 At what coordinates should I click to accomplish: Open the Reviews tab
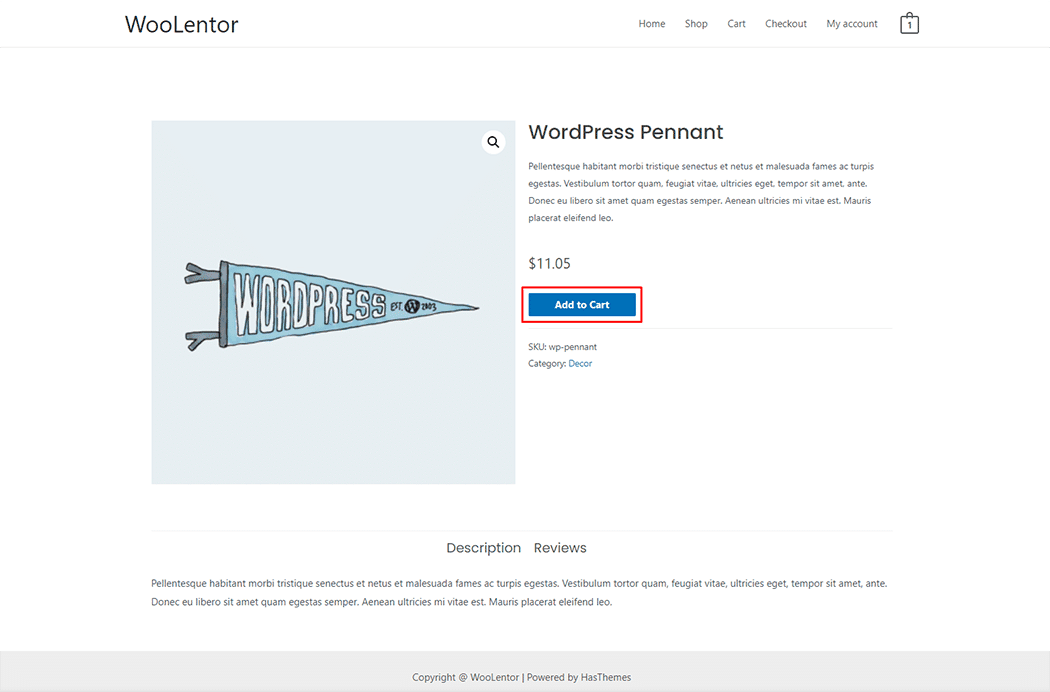point(560,548)
